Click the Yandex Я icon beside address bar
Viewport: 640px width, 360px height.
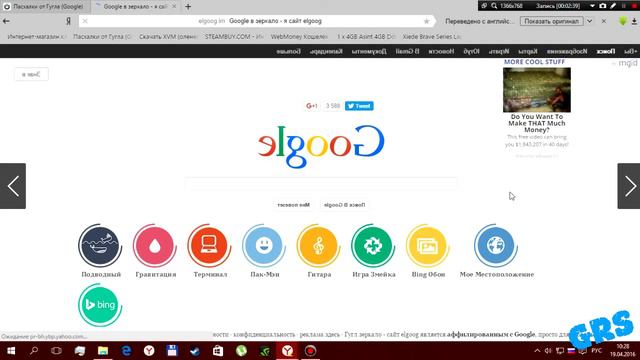click(x=68, y=21)
